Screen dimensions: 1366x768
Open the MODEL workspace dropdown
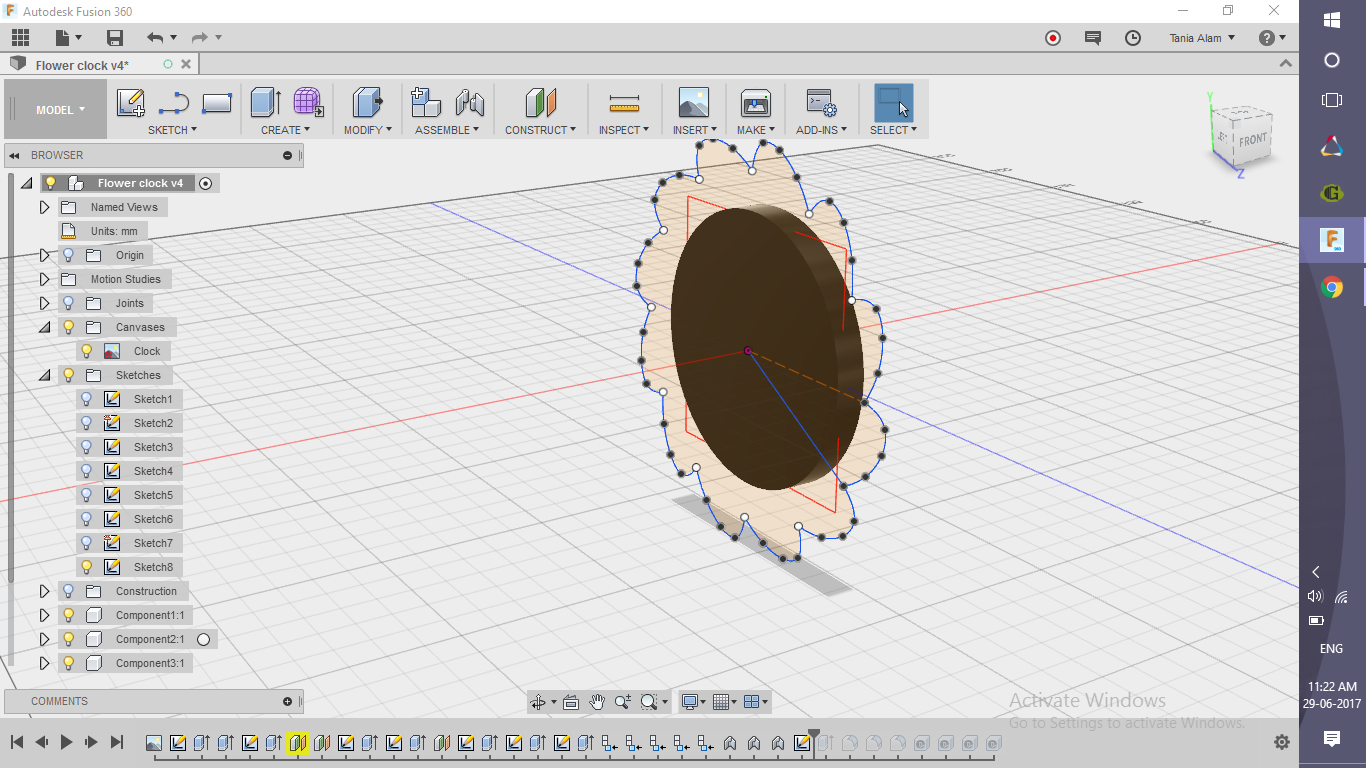point(60,110)
